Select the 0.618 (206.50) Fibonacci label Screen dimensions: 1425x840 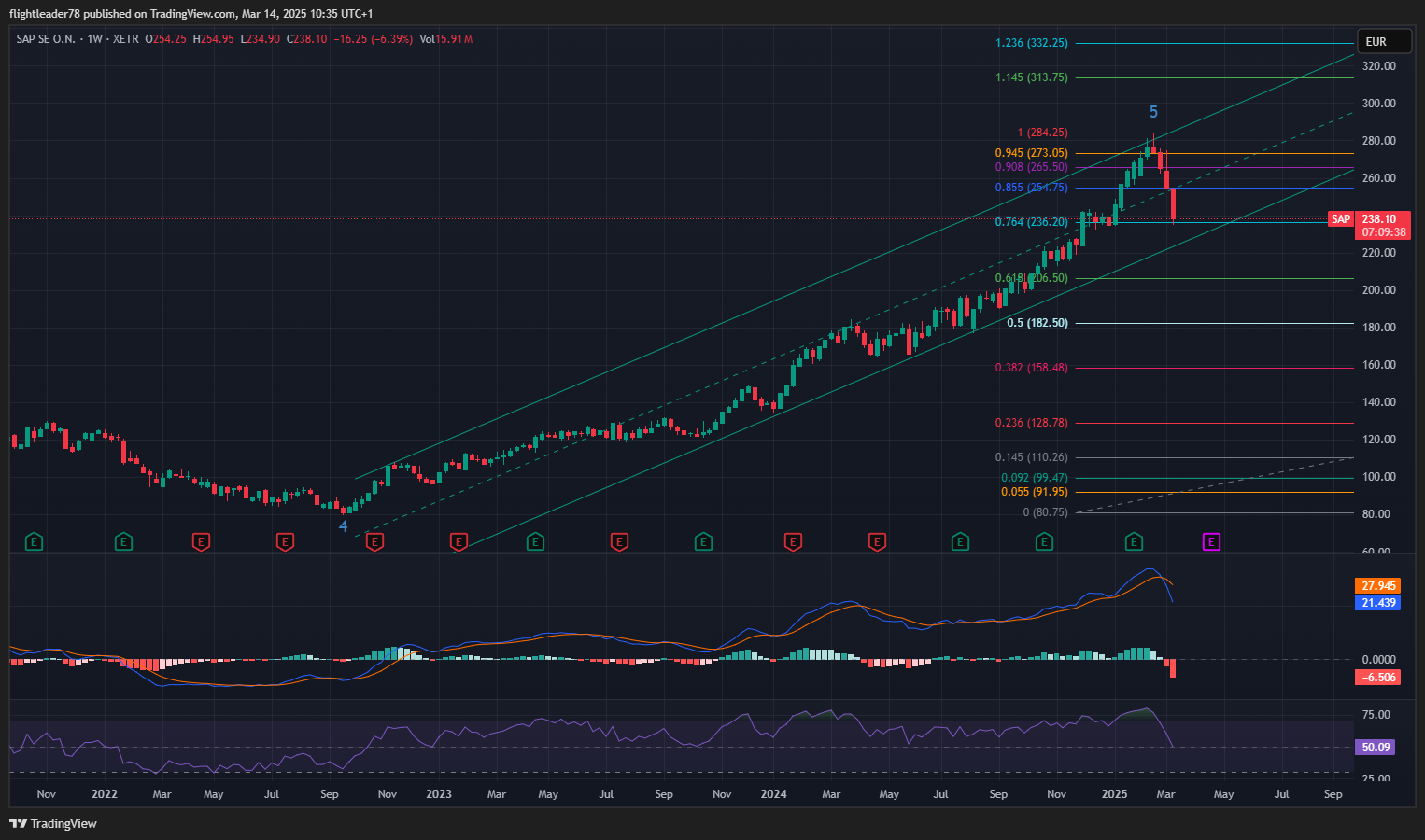coord(1032,278)
